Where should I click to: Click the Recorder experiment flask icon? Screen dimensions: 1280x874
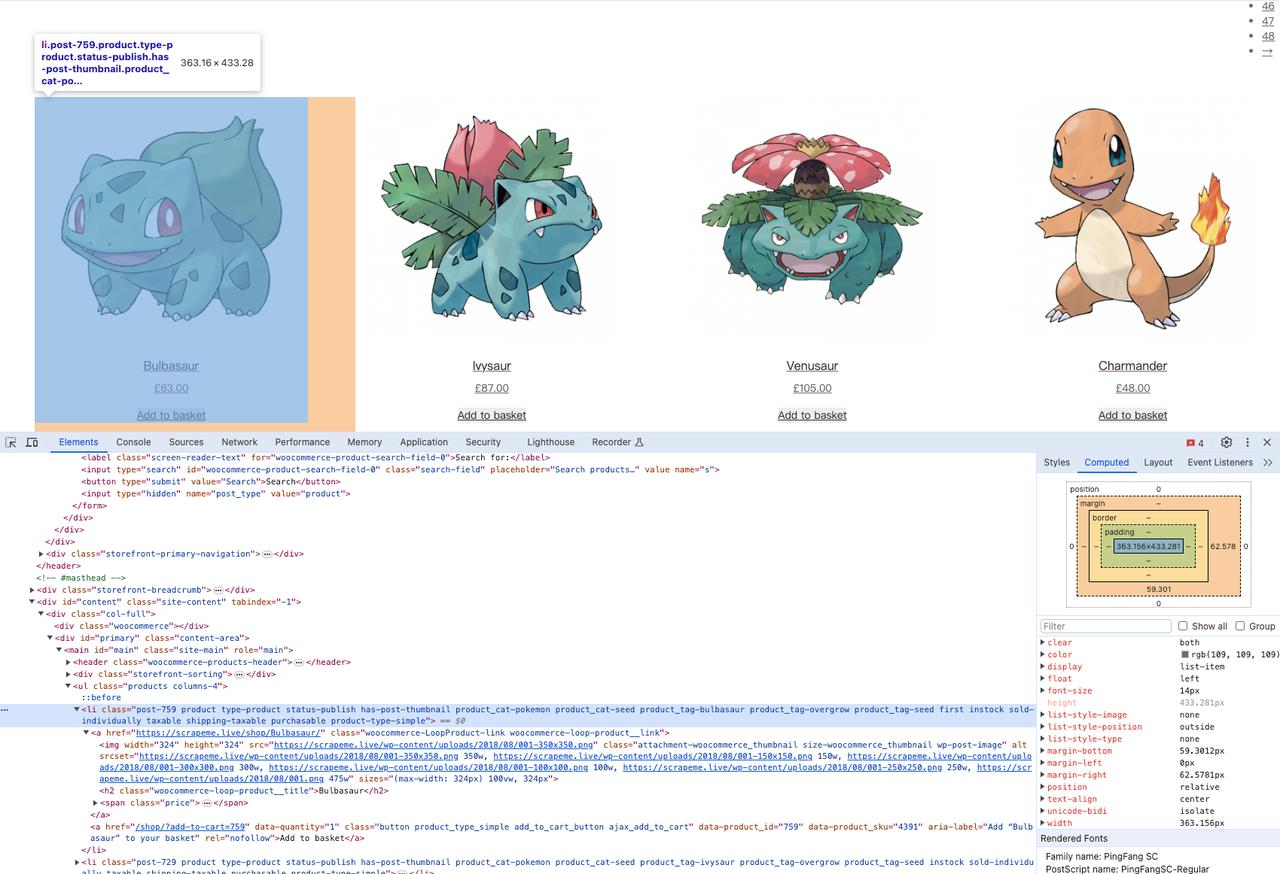coord(639,442)
